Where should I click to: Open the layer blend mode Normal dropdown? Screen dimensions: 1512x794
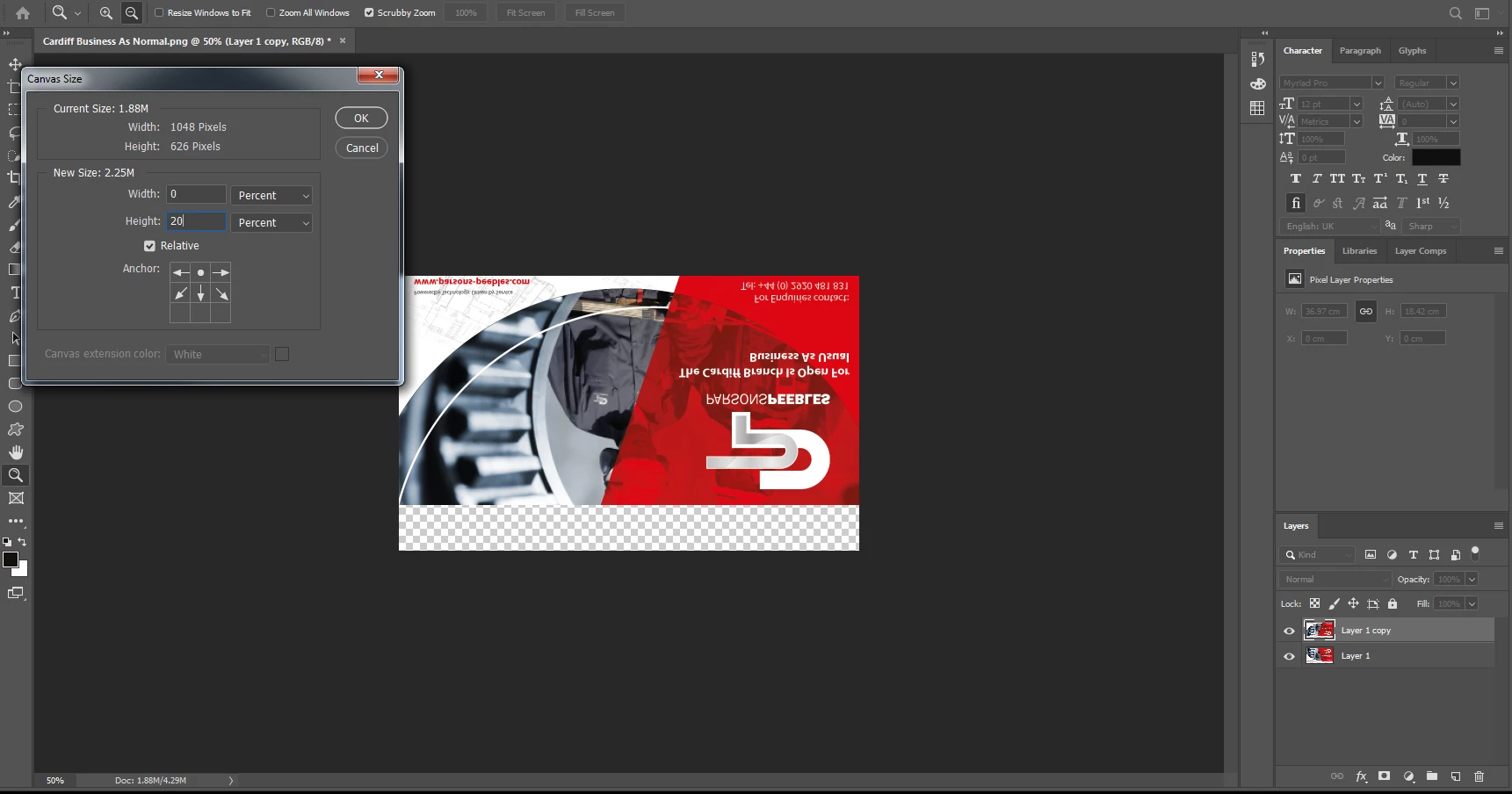click(1335, 579)
